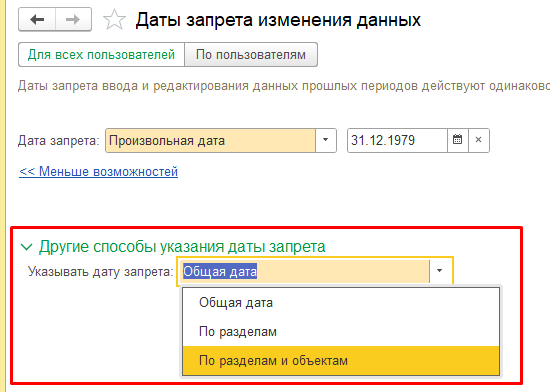Add page to favorites with star icon
The image size is (550, 392).
[x=114, y=20]
